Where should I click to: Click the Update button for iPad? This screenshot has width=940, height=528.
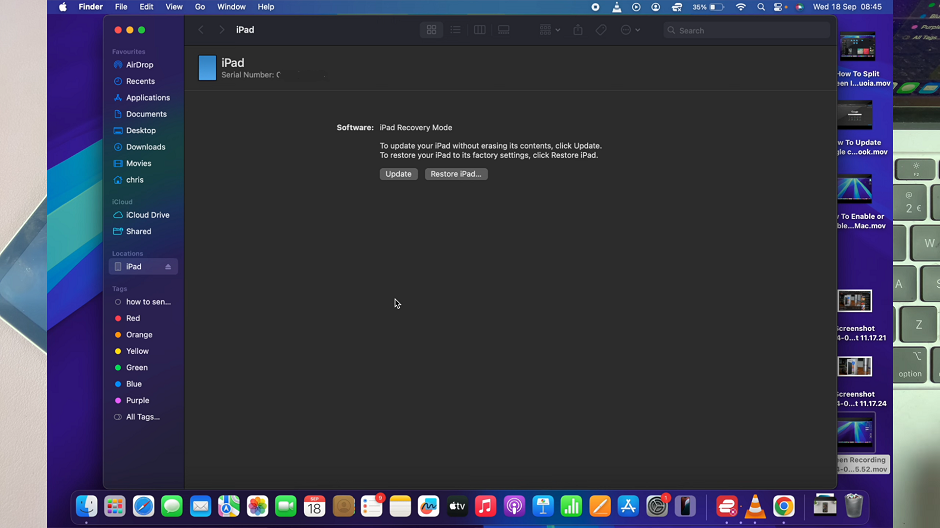[x=398, y=174]
